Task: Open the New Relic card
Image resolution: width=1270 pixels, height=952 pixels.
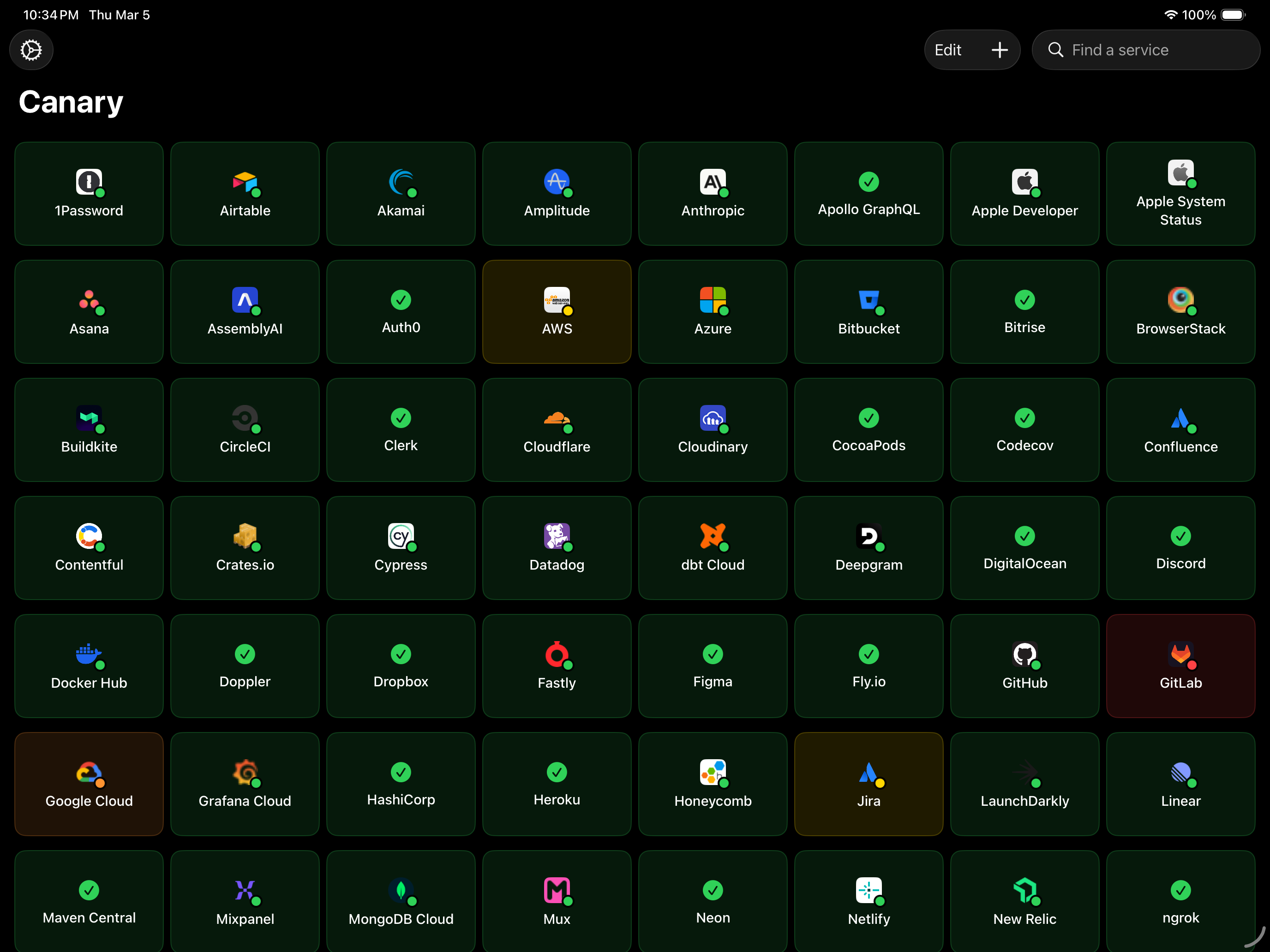Action: click(1025, 902)
